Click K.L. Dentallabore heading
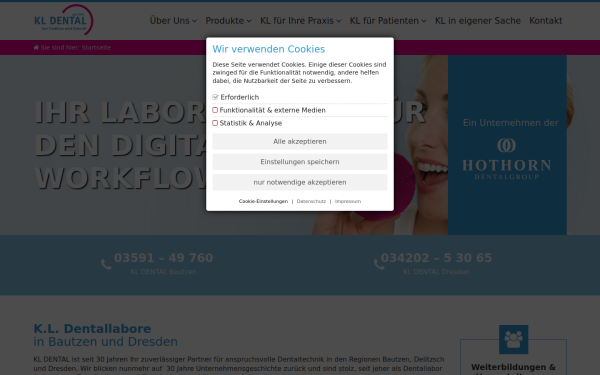Screen dimensions: 600x375 tap(92, 329)
